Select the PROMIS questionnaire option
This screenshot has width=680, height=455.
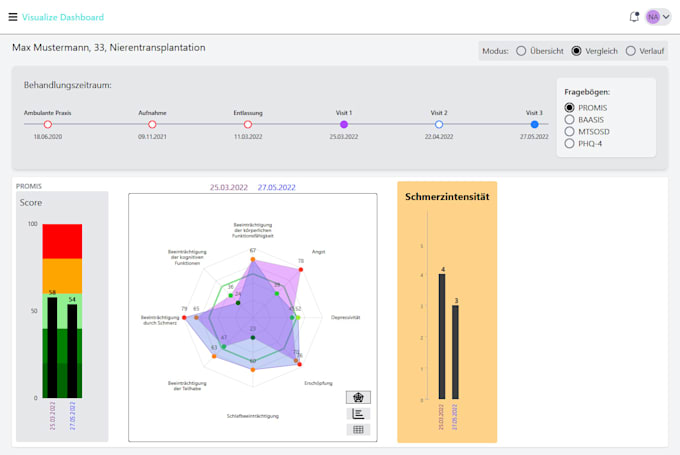[x=569, y=108]
